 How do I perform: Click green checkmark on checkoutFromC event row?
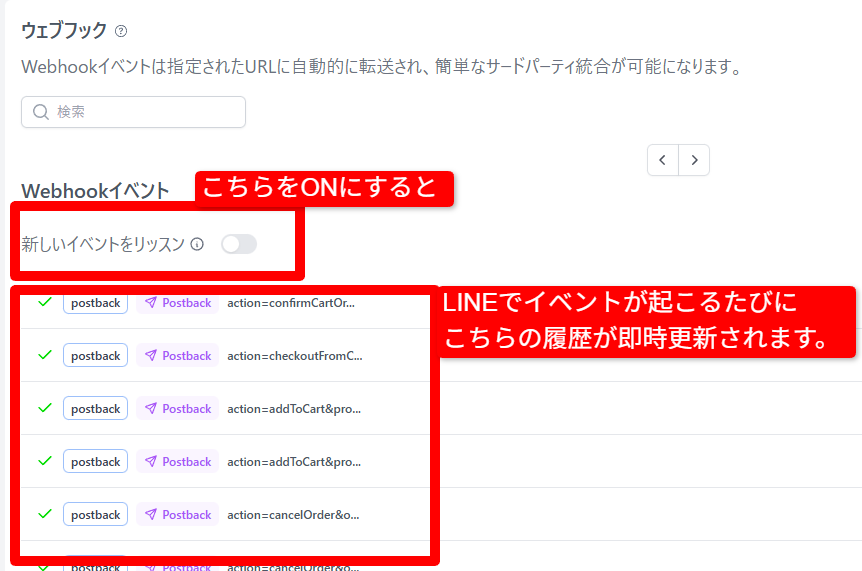(44, 355)
